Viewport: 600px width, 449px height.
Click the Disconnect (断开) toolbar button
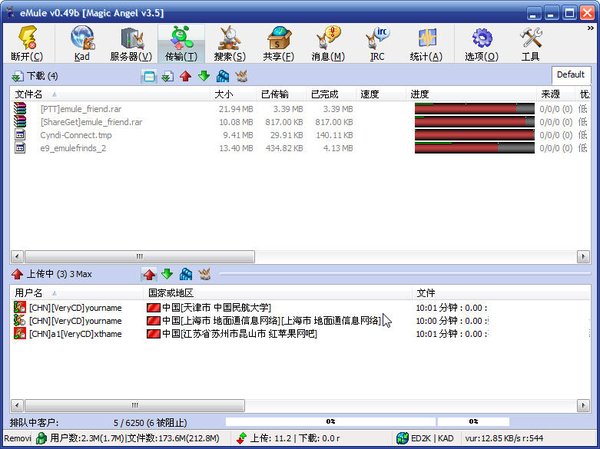pos(28,43)
